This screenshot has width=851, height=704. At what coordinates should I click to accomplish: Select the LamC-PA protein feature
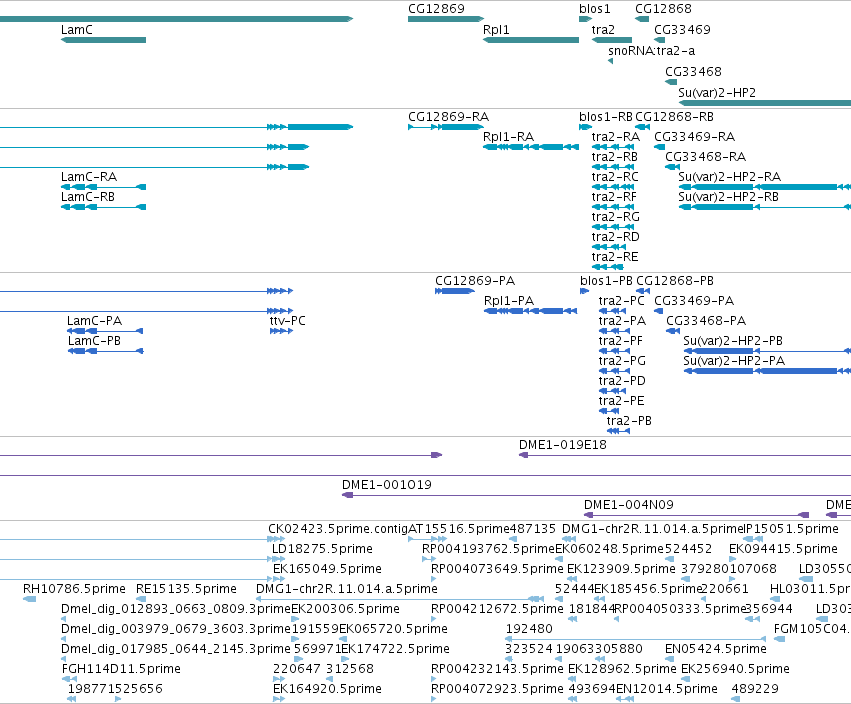coord(105,331)
